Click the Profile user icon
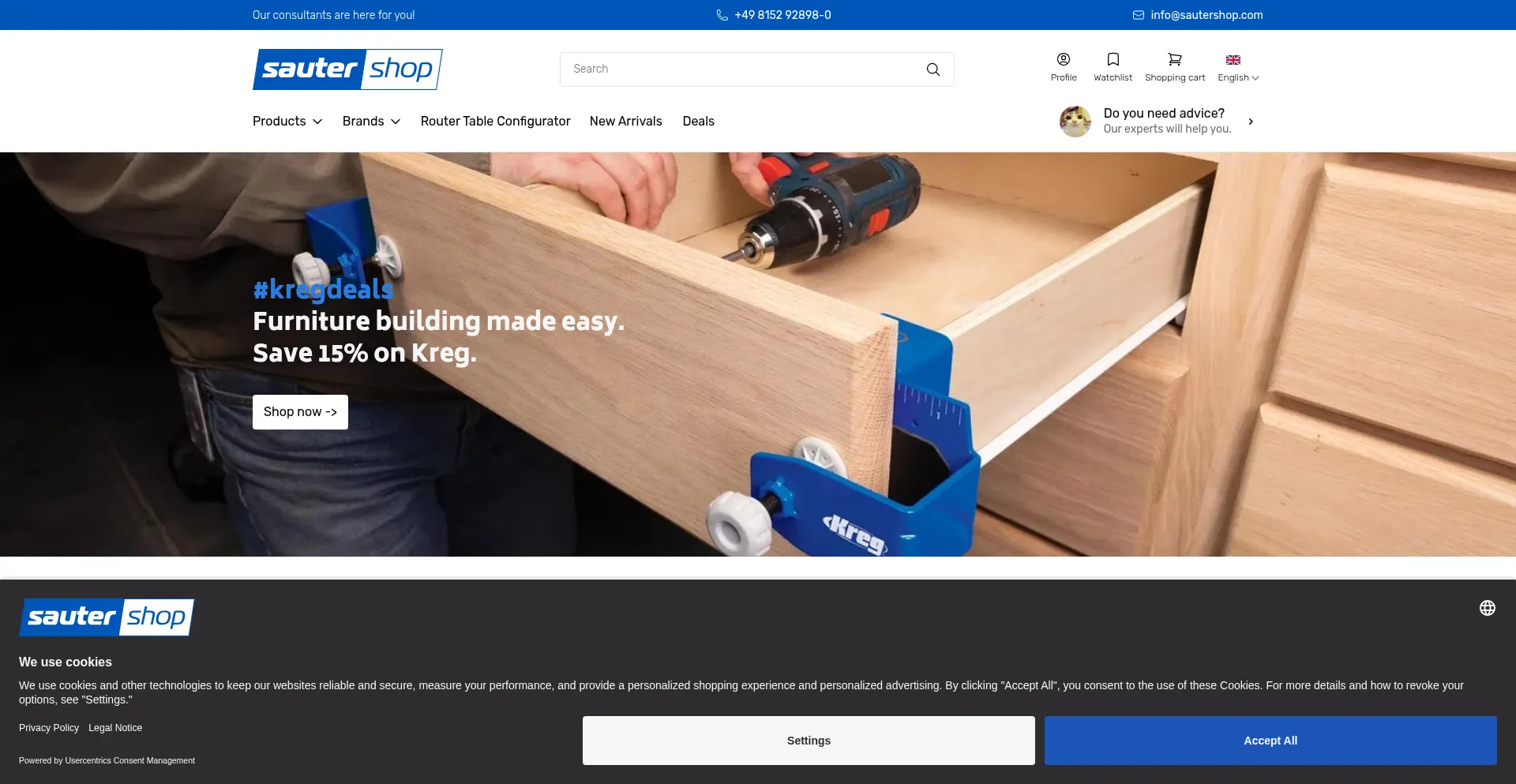Viewport: 1516px width, 784px height. (1064, 60)
